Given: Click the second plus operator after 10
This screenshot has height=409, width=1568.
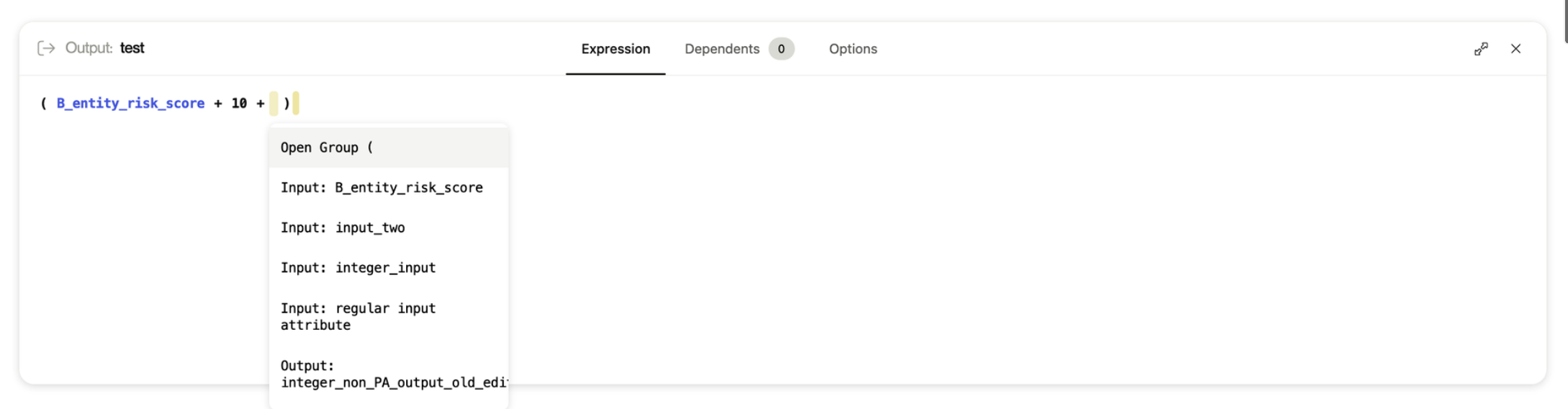Looking at the screenshot, I should 261,104.
